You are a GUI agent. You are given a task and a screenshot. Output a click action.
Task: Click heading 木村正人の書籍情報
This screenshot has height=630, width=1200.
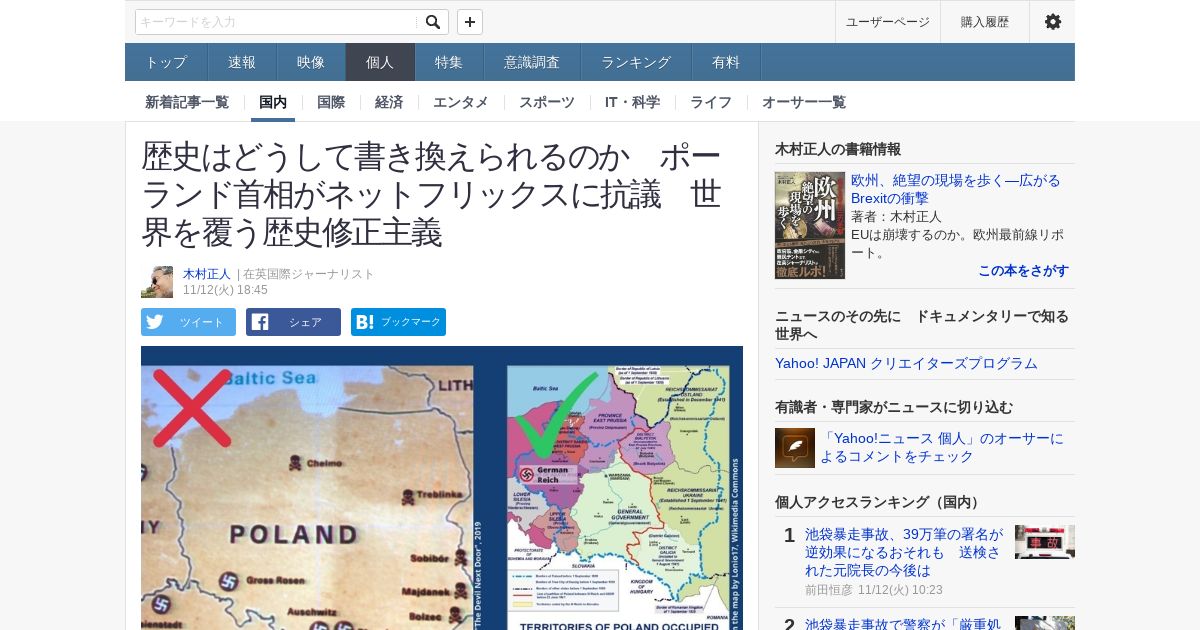coord(838,149)
